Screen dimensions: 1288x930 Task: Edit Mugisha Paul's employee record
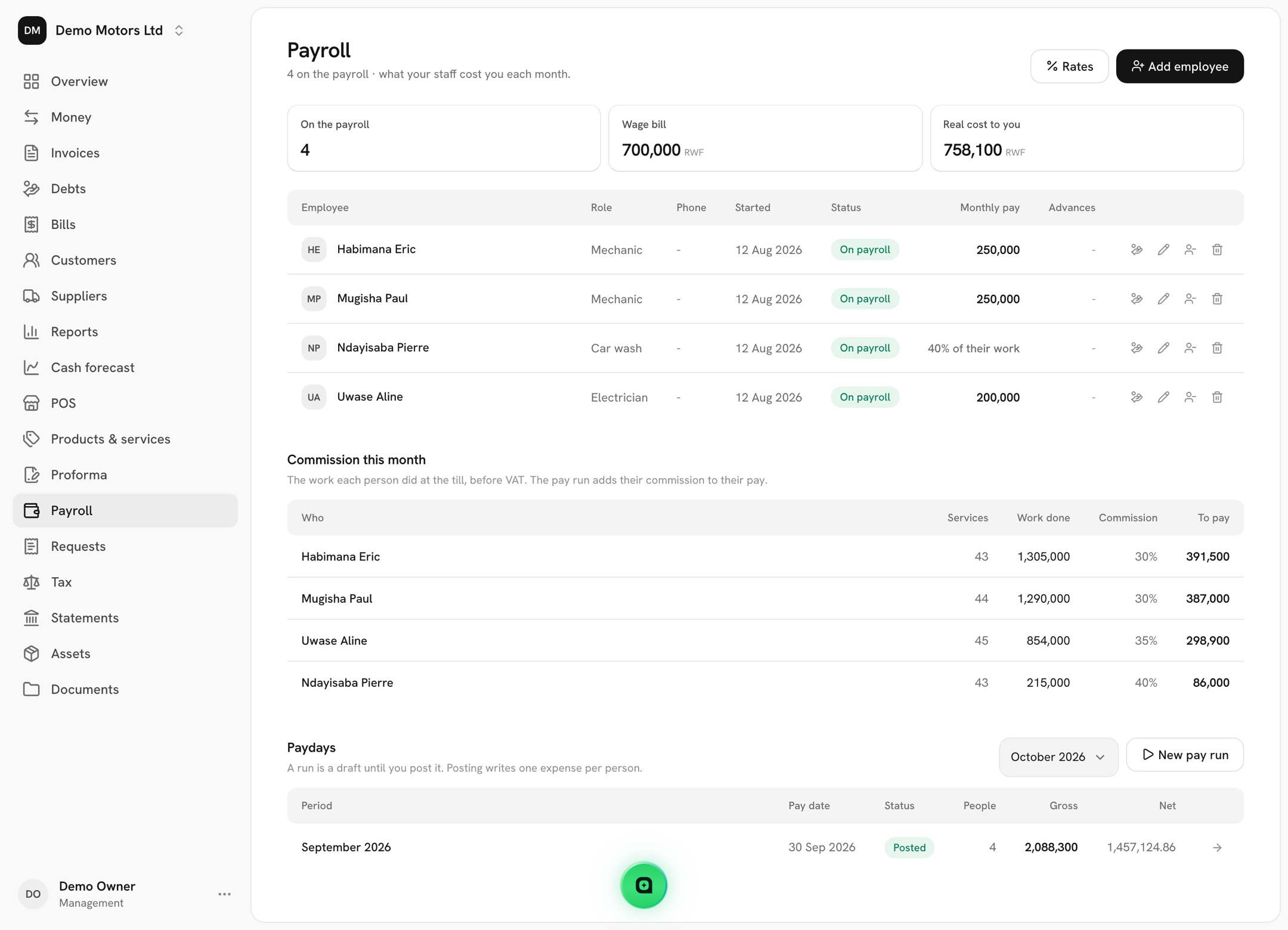(x=1163, y=299)
